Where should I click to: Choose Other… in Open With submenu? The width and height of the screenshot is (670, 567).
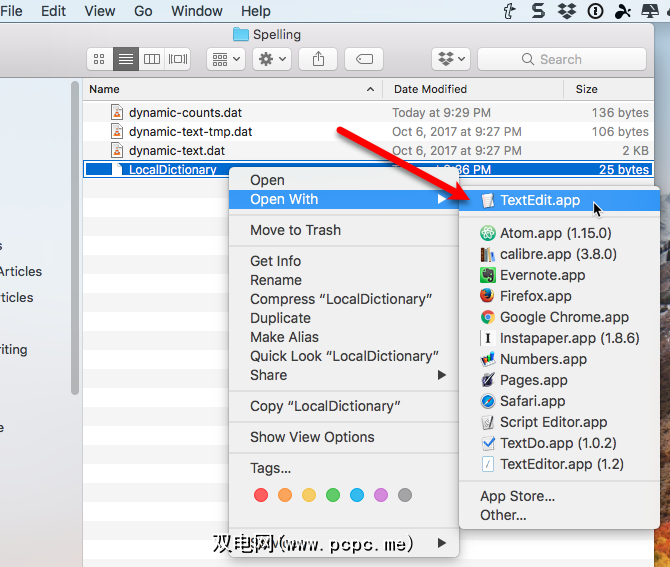click(x=559, y=515)
